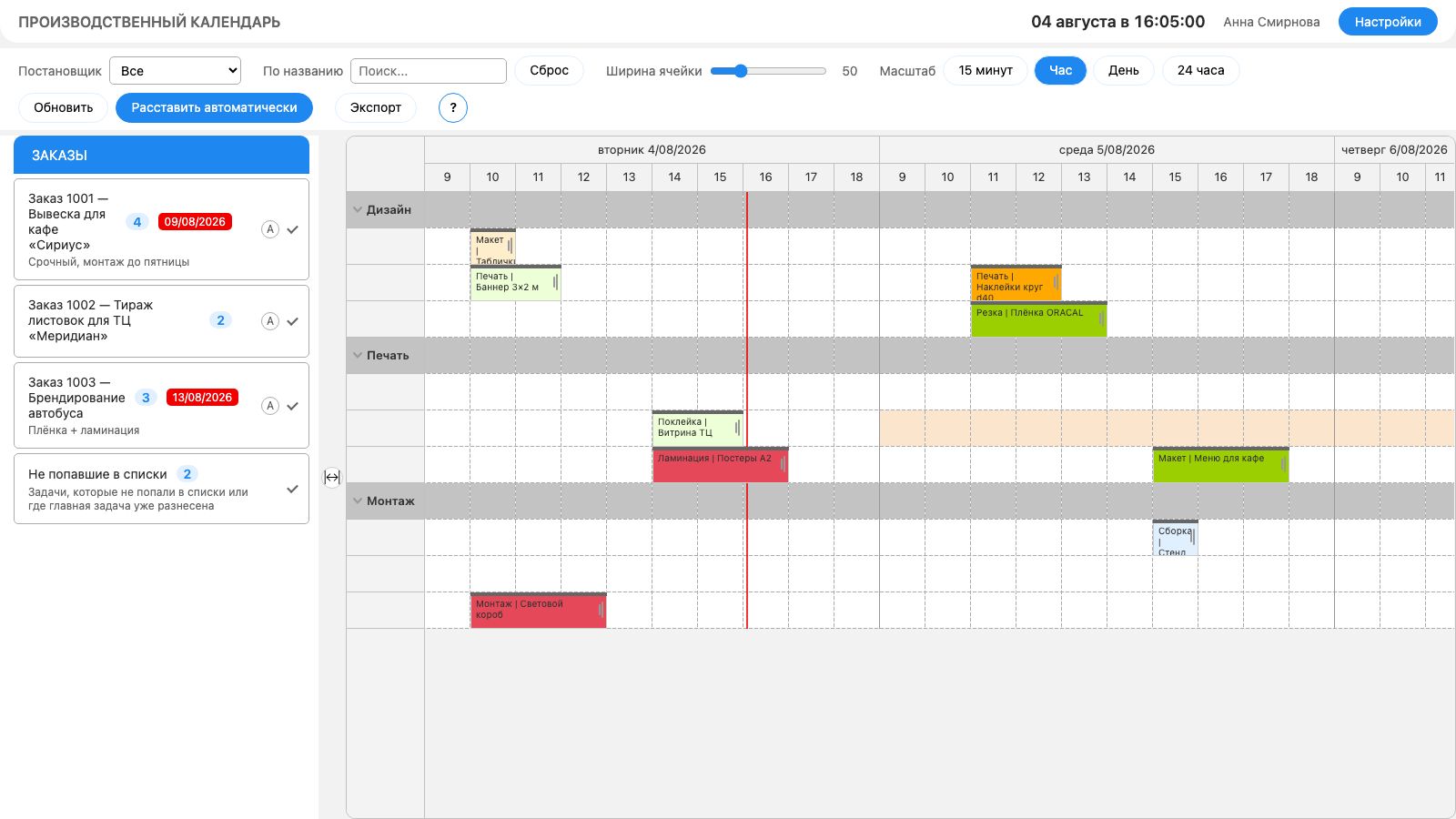
Task: Click the user name "Анна Смирнова"
Action: coord(1271,22)
